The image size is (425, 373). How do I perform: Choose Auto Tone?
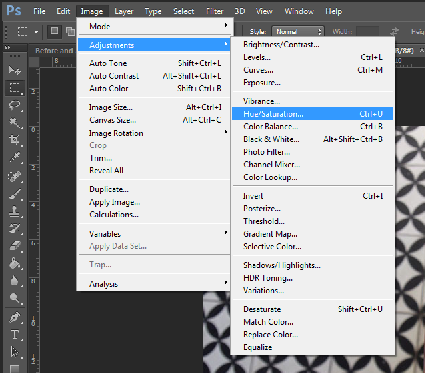click(154, 63)
